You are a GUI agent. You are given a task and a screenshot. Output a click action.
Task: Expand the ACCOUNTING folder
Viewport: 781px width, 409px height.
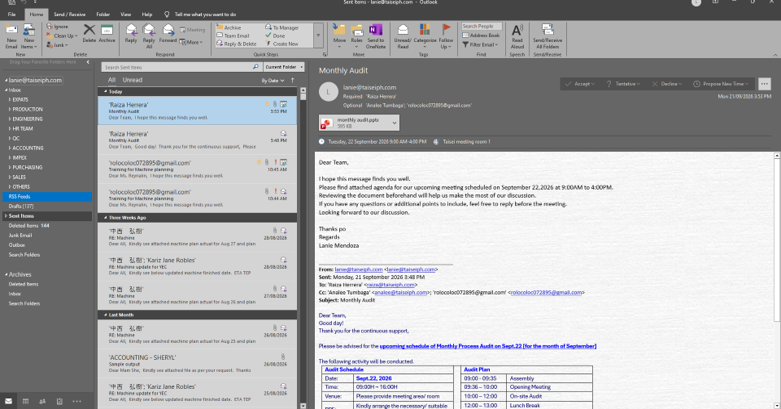[x=9, y=148]
